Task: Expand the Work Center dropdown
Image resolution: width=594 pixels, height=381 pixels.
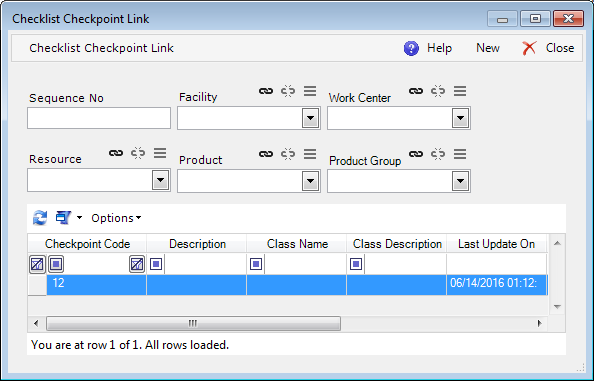Action: [461, 118]
